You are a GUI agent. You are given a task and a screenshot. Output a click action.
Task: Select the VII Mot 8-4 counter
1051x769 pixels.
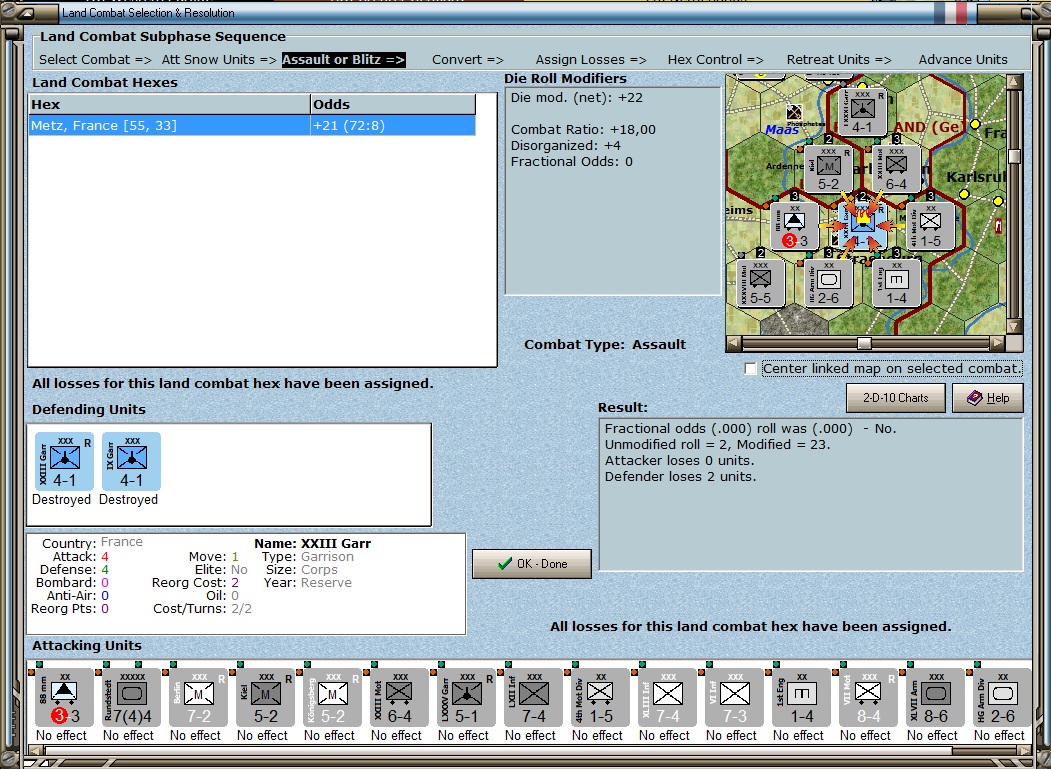[x=869, y=697]
